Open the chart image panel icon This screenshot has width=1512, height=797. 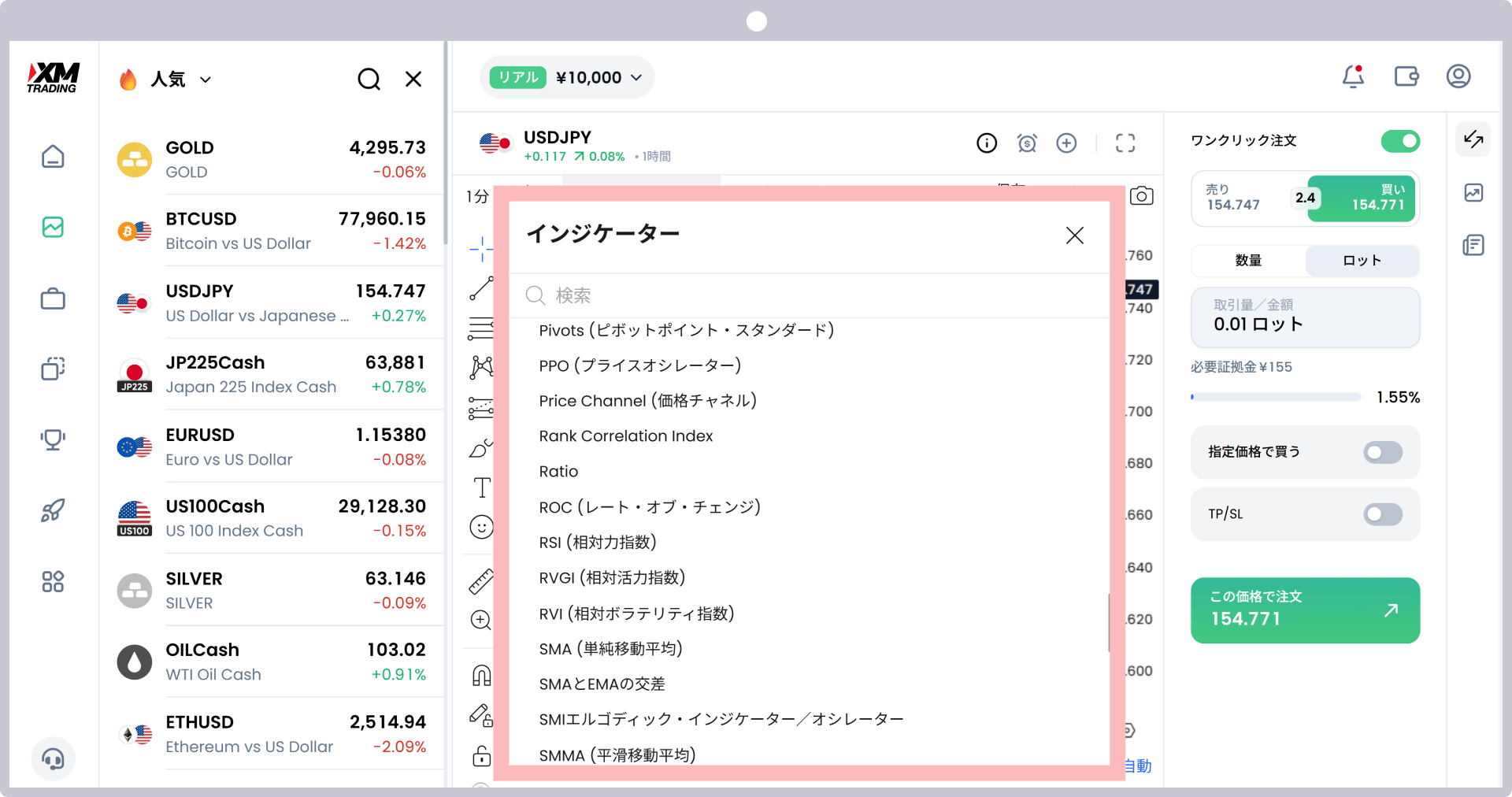coord(1473,193)
